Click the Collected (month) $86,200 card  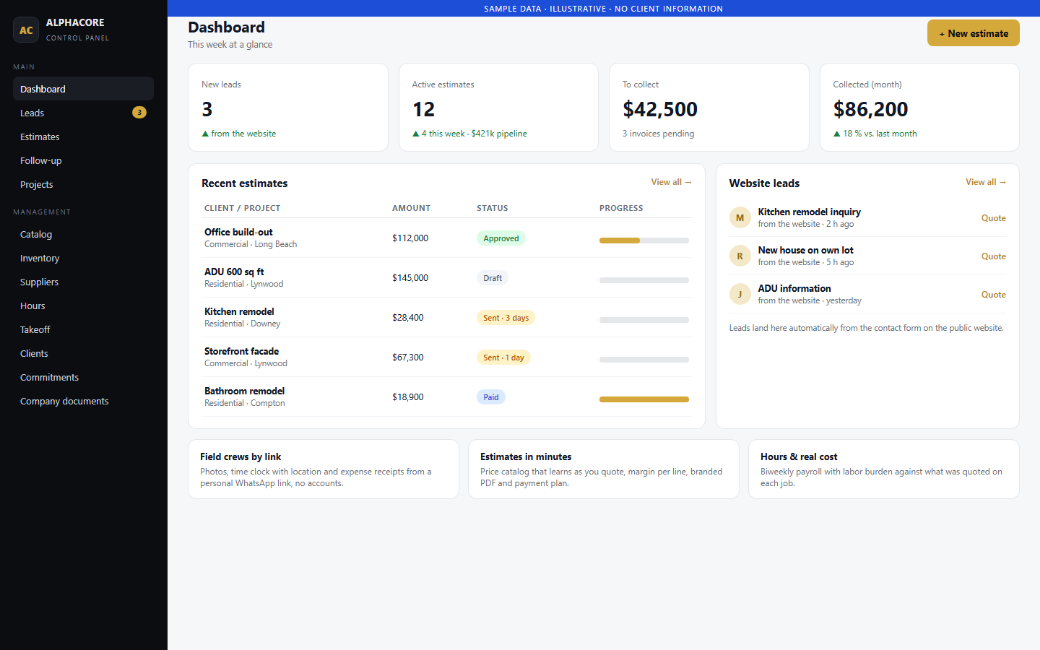click(919, 107)
